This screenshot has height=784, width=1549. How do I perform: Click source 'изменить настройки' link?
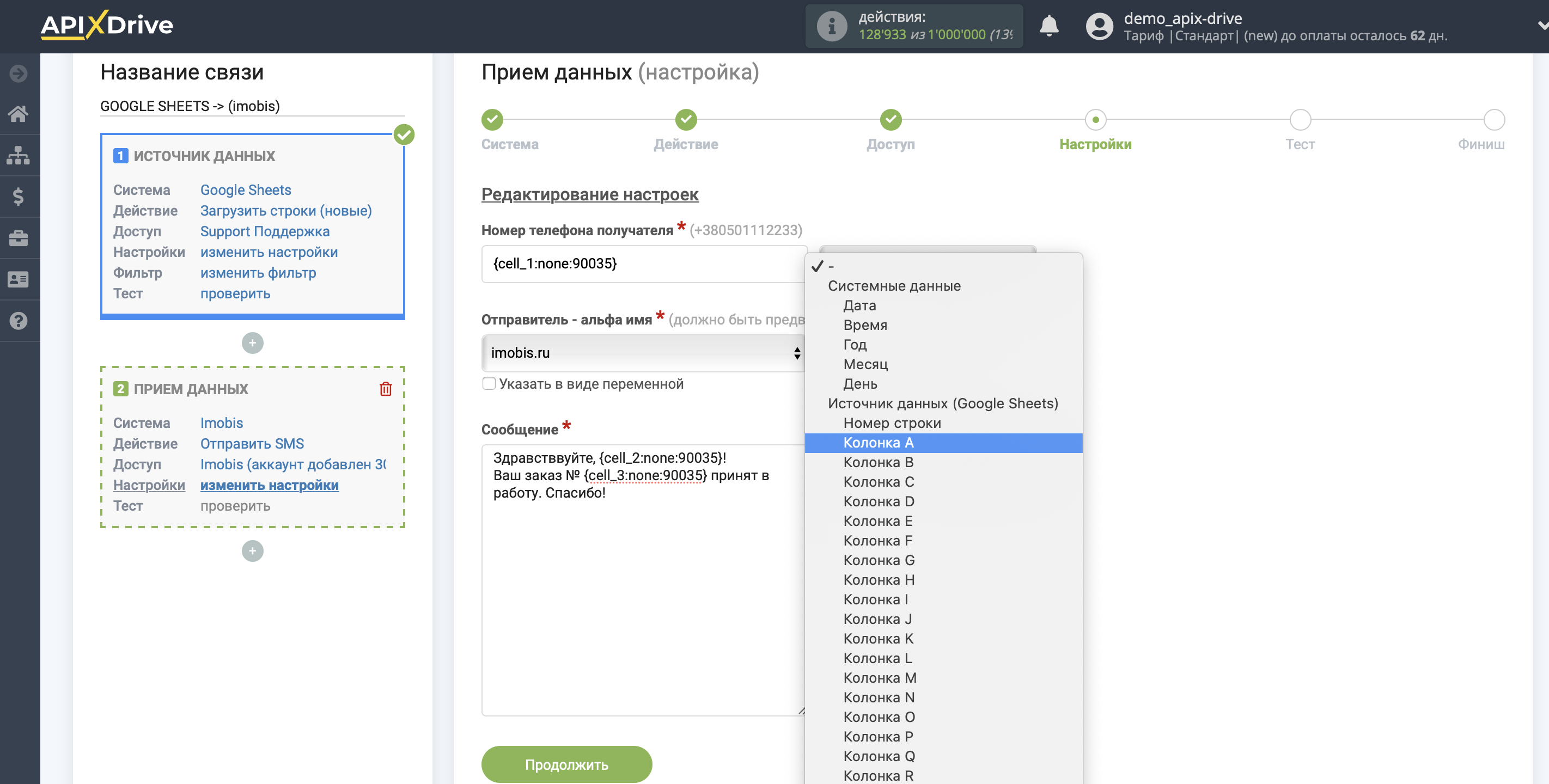[269, 252]
